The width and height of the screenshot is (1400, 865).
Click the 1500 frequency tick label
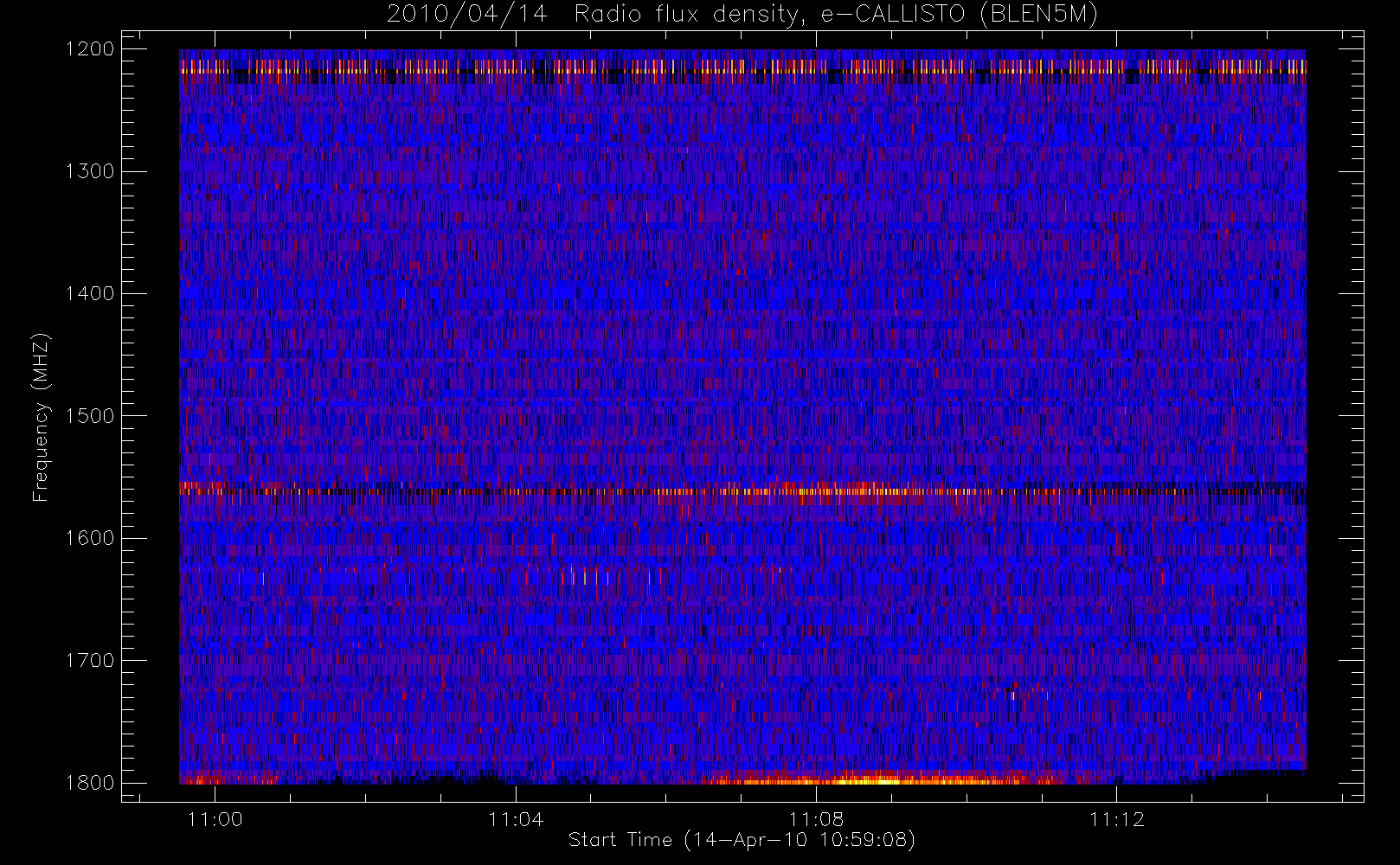point(90,416)
